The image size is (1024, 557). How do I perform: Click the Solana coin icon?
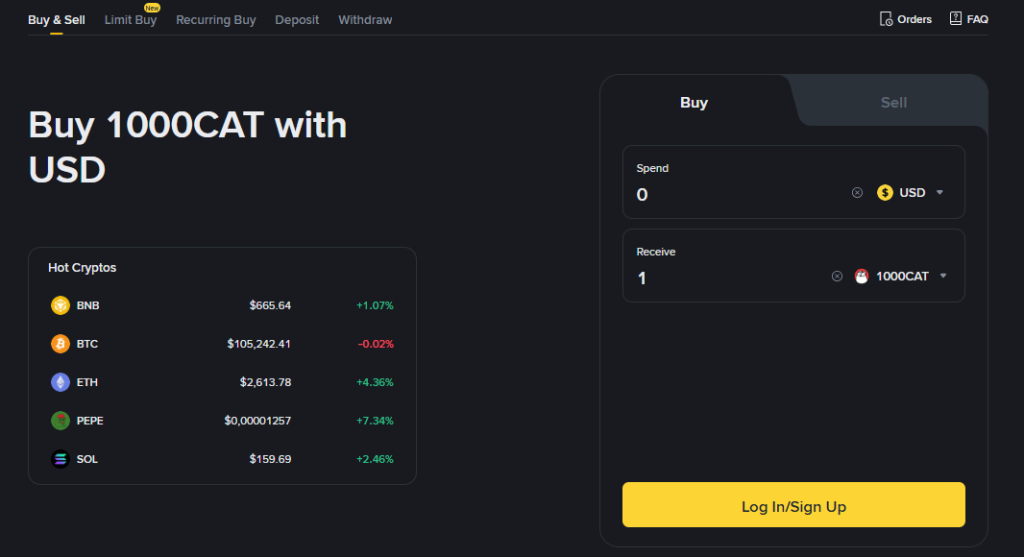click(x=60, y=459)
